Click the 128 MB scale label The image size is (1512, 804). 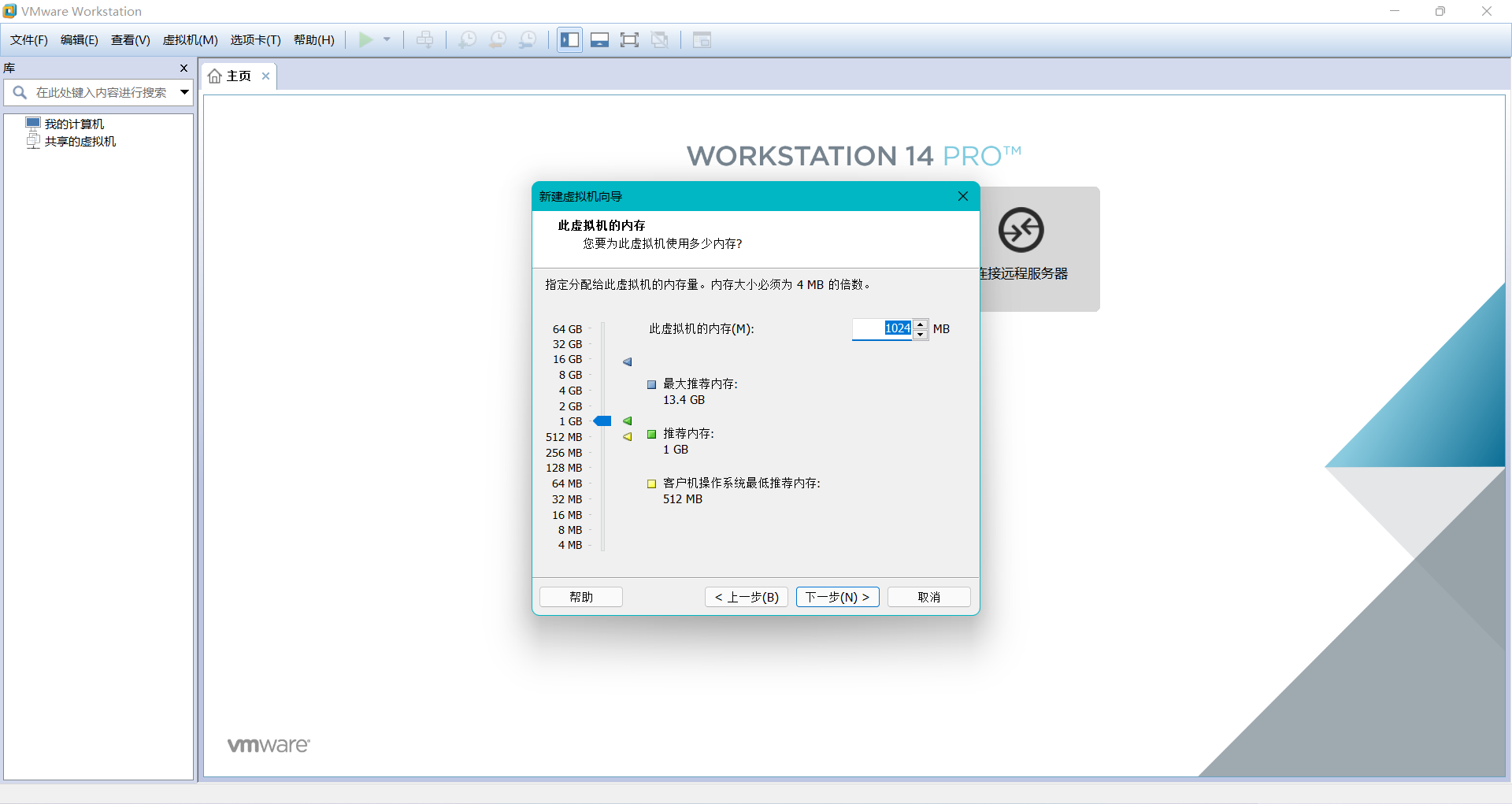pyautogui.click(x=564, y=468)
